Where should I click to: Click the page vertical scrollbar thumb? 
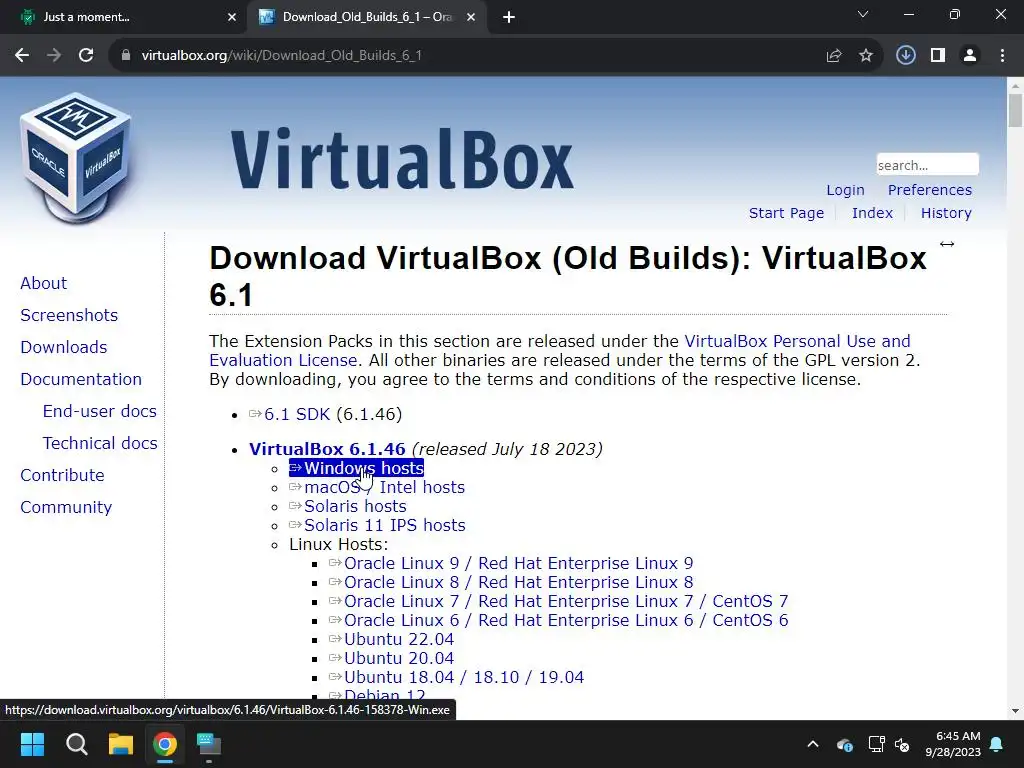1015,110
